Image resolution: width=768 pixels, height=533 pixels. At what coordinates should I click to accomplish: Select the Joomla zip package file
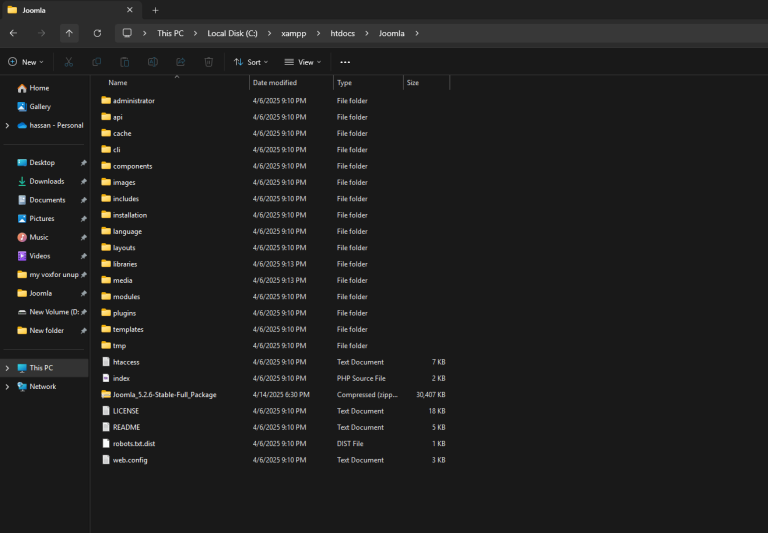164,395
